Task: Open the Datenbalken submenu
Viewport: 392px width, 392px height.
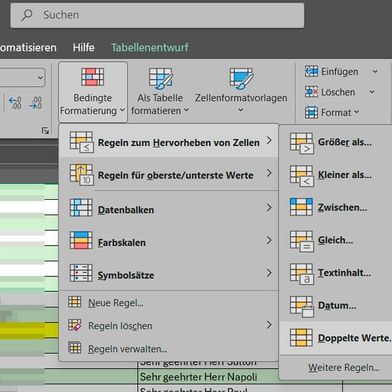Action: (x=169, y=209)
